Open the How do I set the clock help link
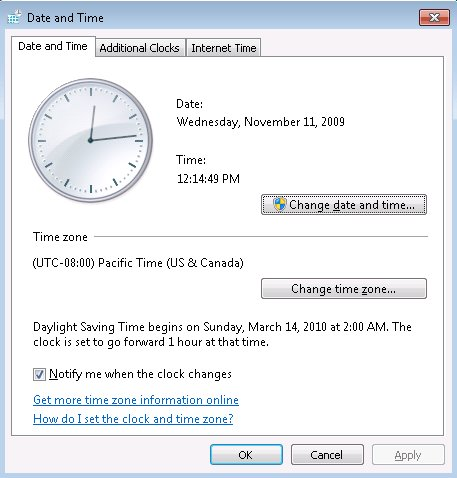 click(133, 419)
